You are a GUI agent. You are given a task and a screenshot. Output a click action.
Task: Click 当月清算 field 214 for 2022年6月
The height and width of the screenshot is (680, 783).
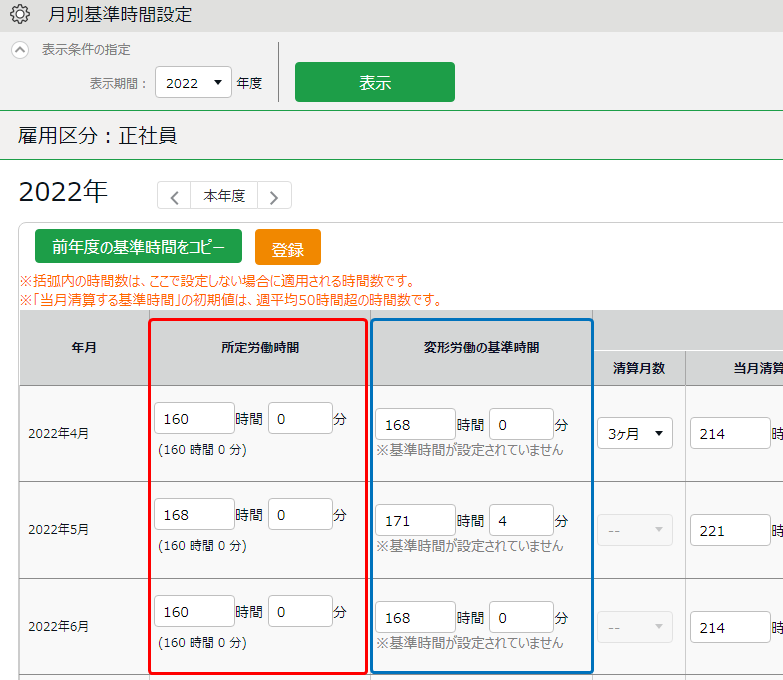pyautogui.click(x=730, y=627)
